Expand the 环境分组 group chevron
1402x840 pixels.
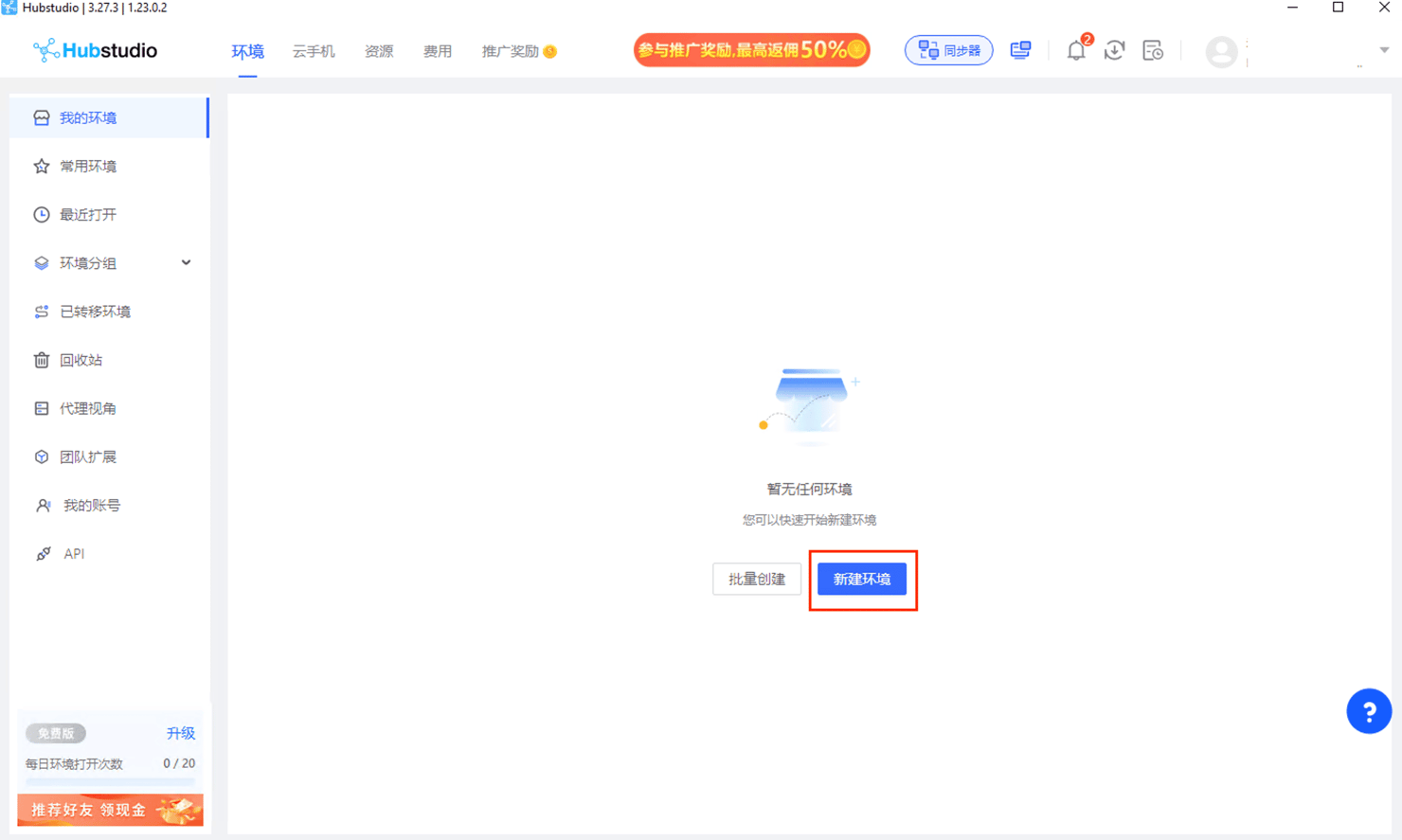point(186,263)
